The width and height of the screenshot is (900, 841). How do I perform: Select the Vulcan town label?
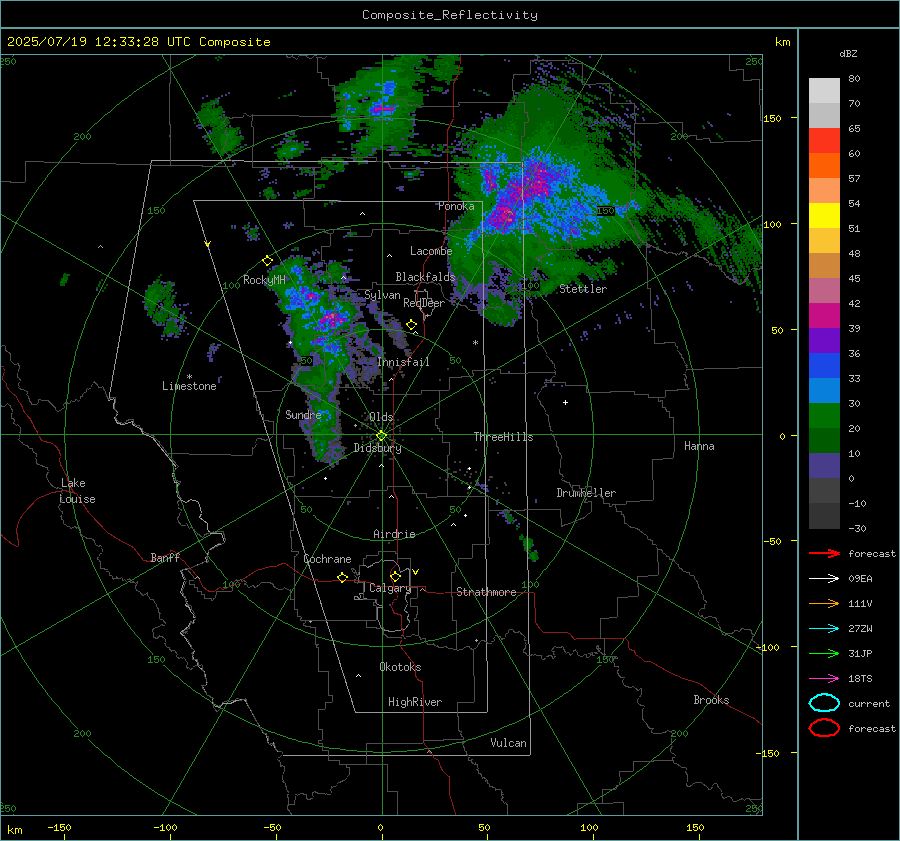point(509,743)
